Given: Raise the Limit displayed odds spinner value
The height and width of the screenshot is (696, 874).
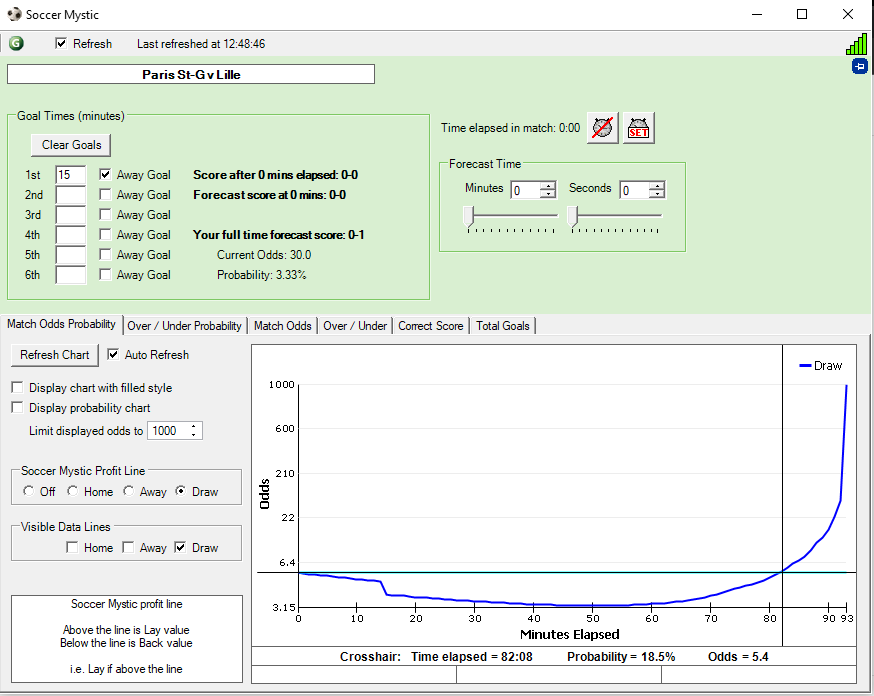Looking at the screenshot, I should (194, 427).
